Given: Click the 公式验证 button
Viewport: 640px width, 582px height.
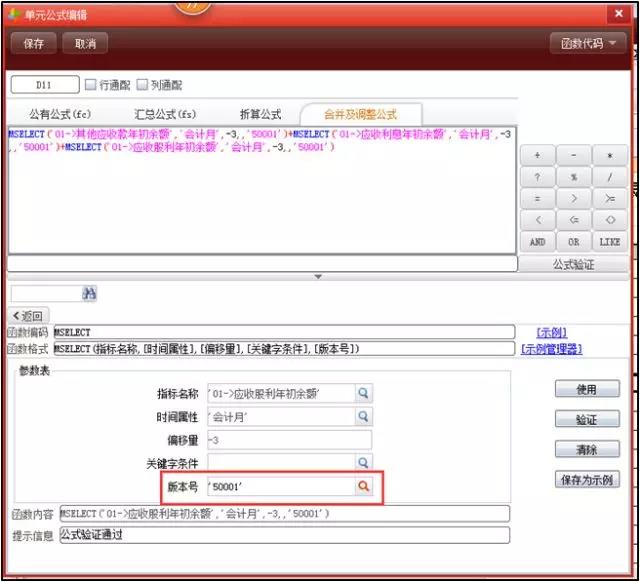Looking at the screenshot, I should [573, 264].
